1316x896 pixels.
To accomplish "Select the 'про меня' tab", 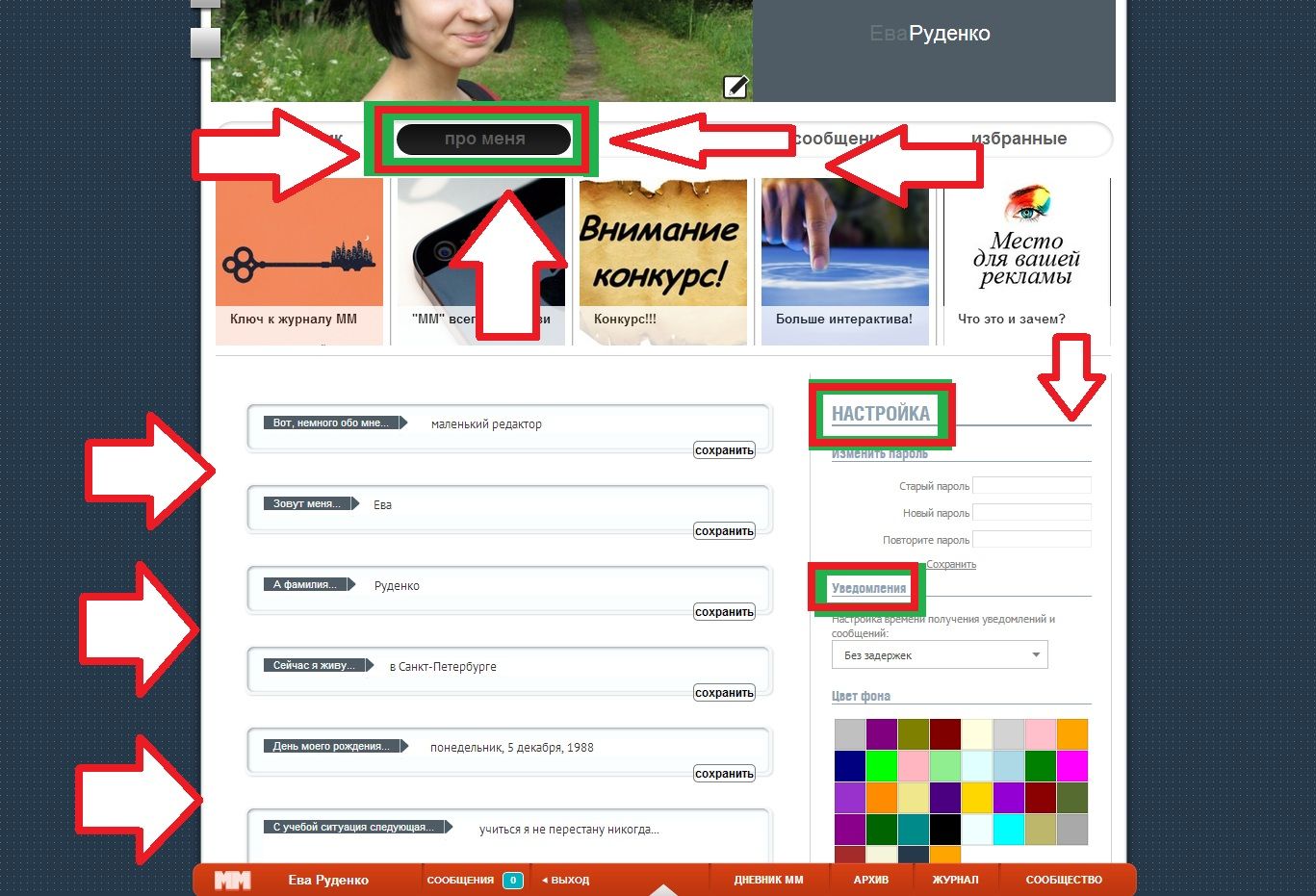I will 484,140.
